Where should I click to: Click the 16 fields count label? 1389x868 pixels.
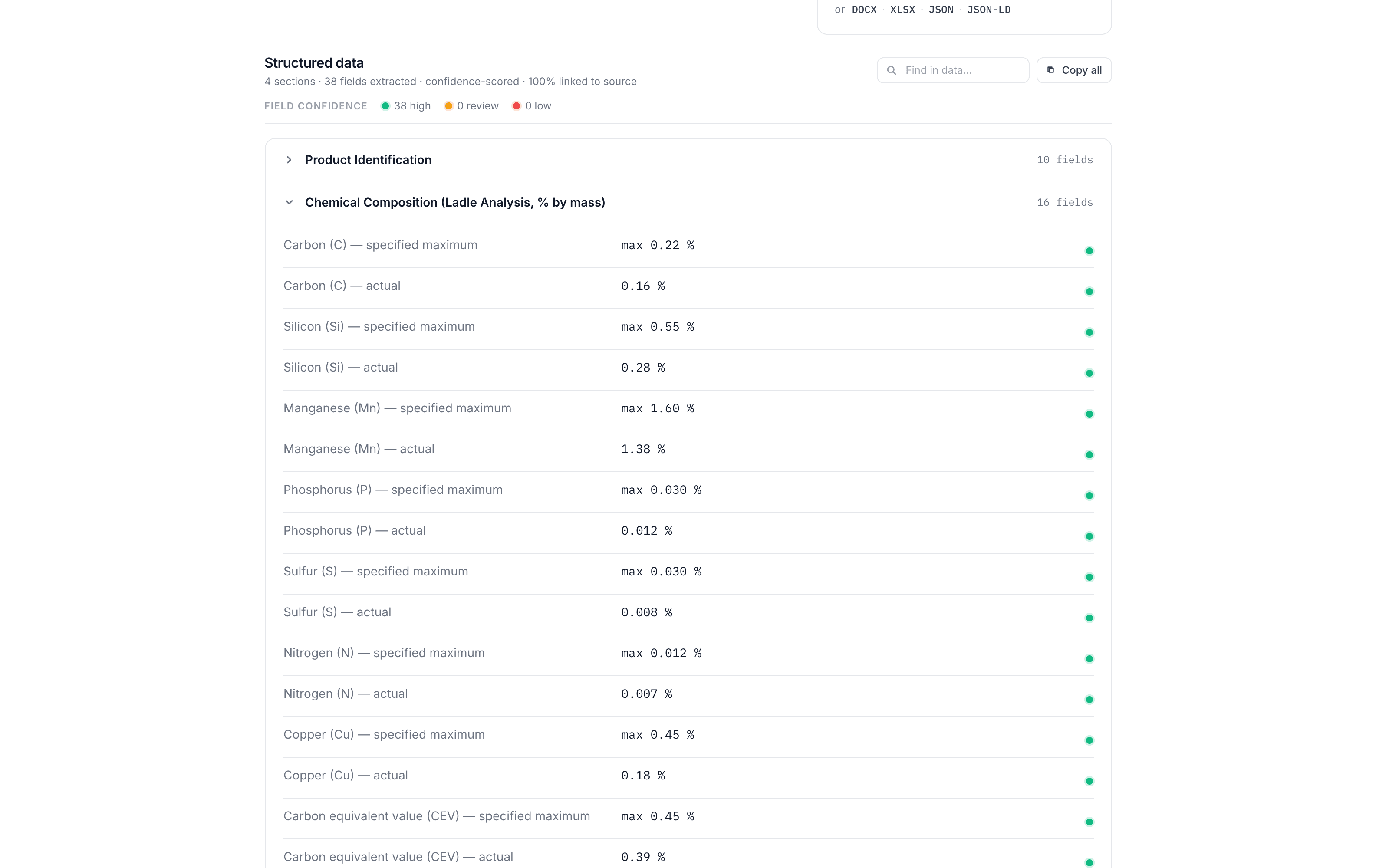[x=1065, y=202]
